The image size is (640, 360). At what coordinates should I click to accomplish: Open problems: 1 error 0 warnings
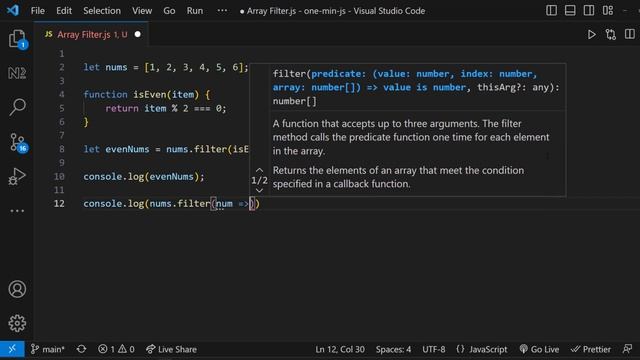click(116, 349)
